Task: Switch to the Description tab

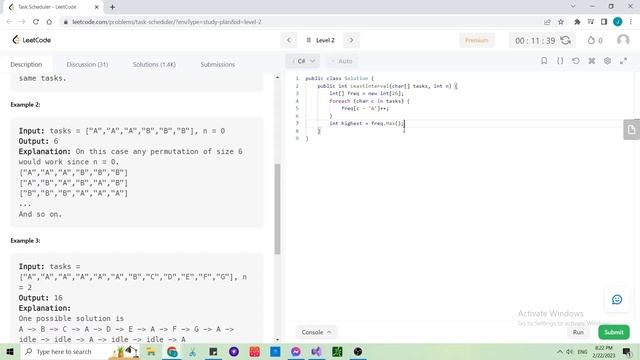Action: tap(26, 64)
